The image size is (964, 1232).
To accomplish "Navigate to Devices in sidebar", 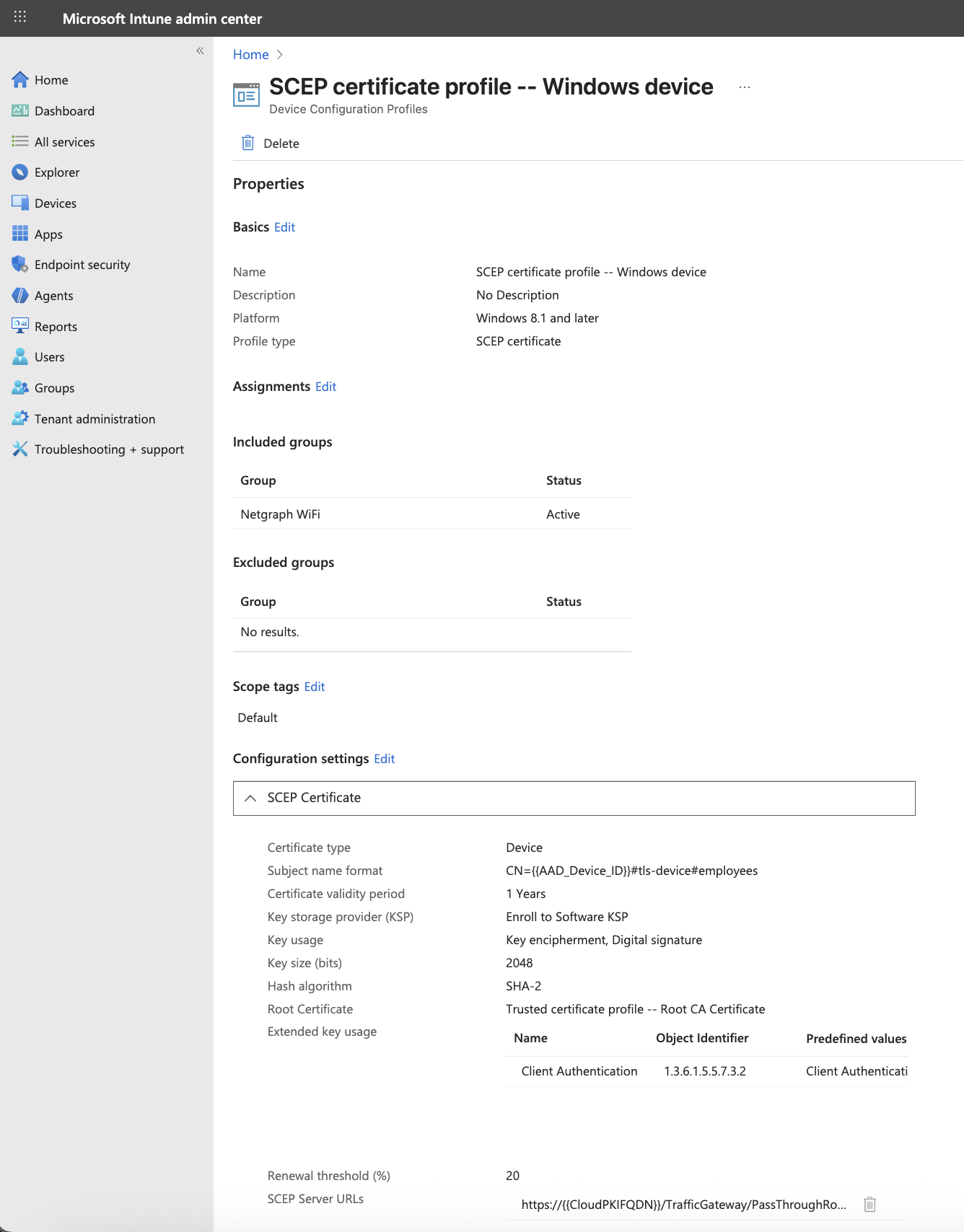I will click(55, 203).
